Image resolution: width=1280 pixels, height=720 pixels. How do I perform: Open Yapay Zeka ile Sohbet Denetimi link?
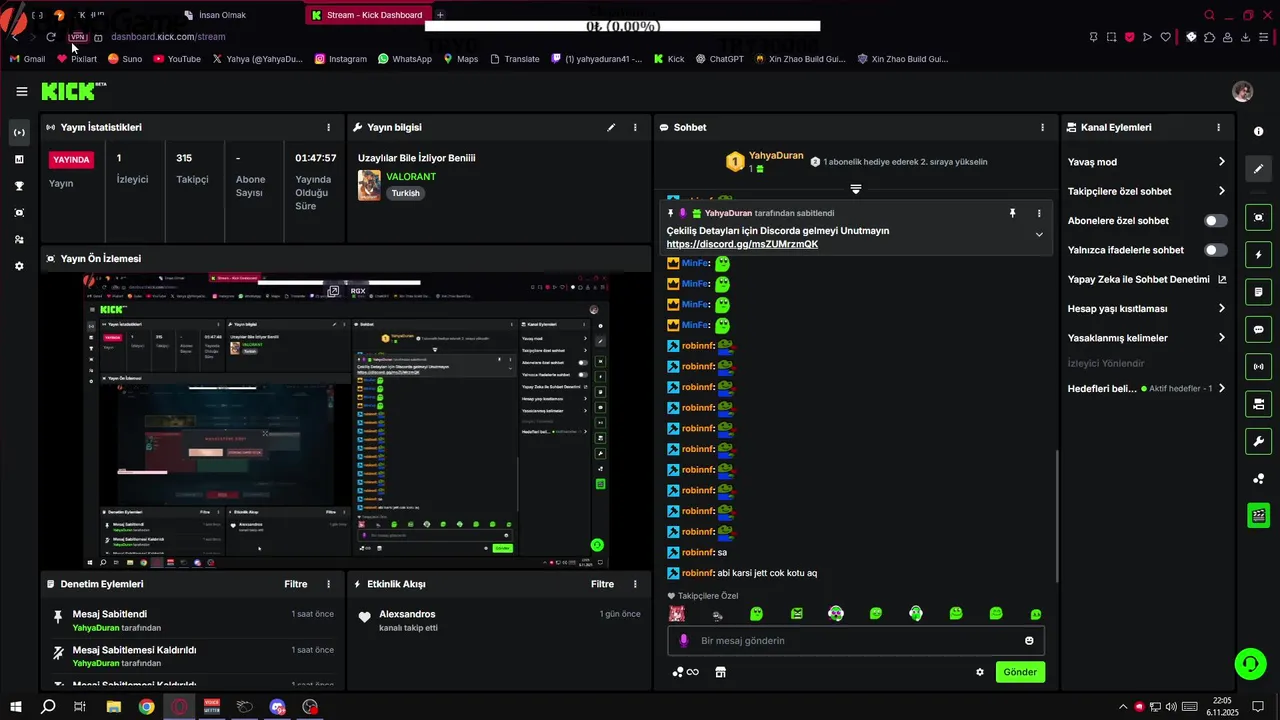[1147, 280]
